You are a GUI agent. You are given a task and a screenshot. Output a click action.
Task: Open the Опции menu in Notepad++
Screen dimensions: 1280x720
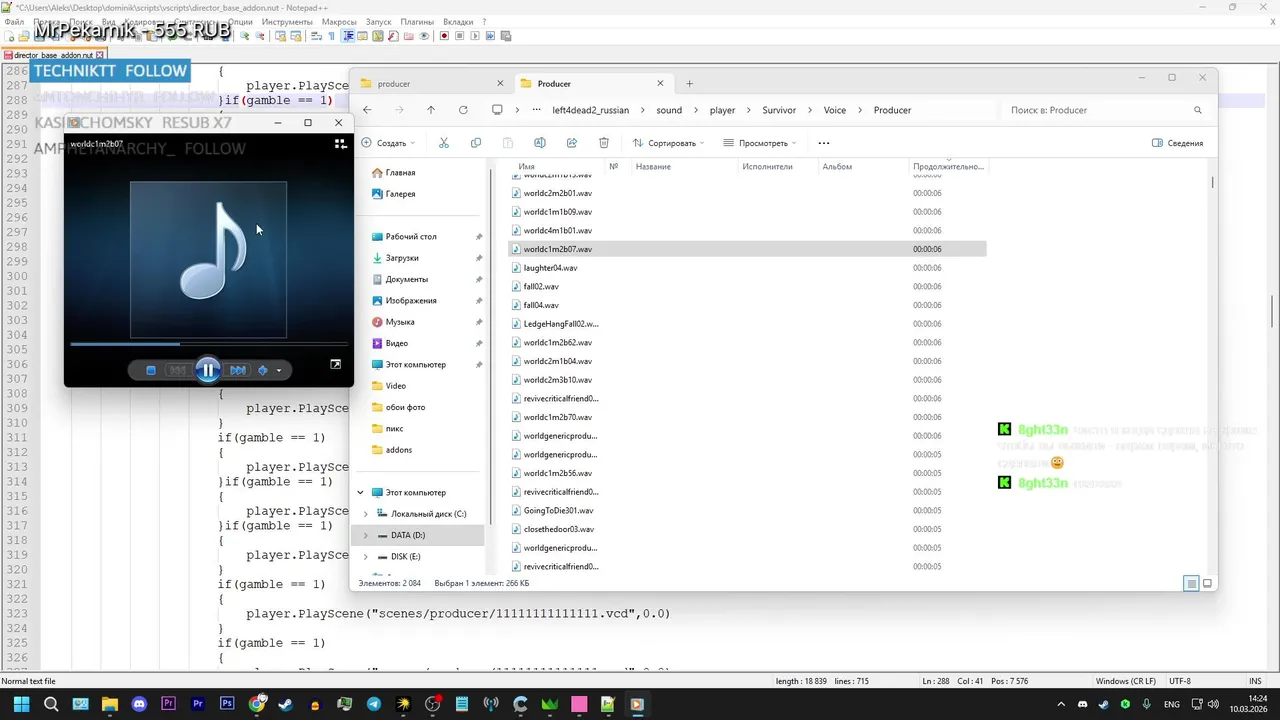[x=240, y=21]
